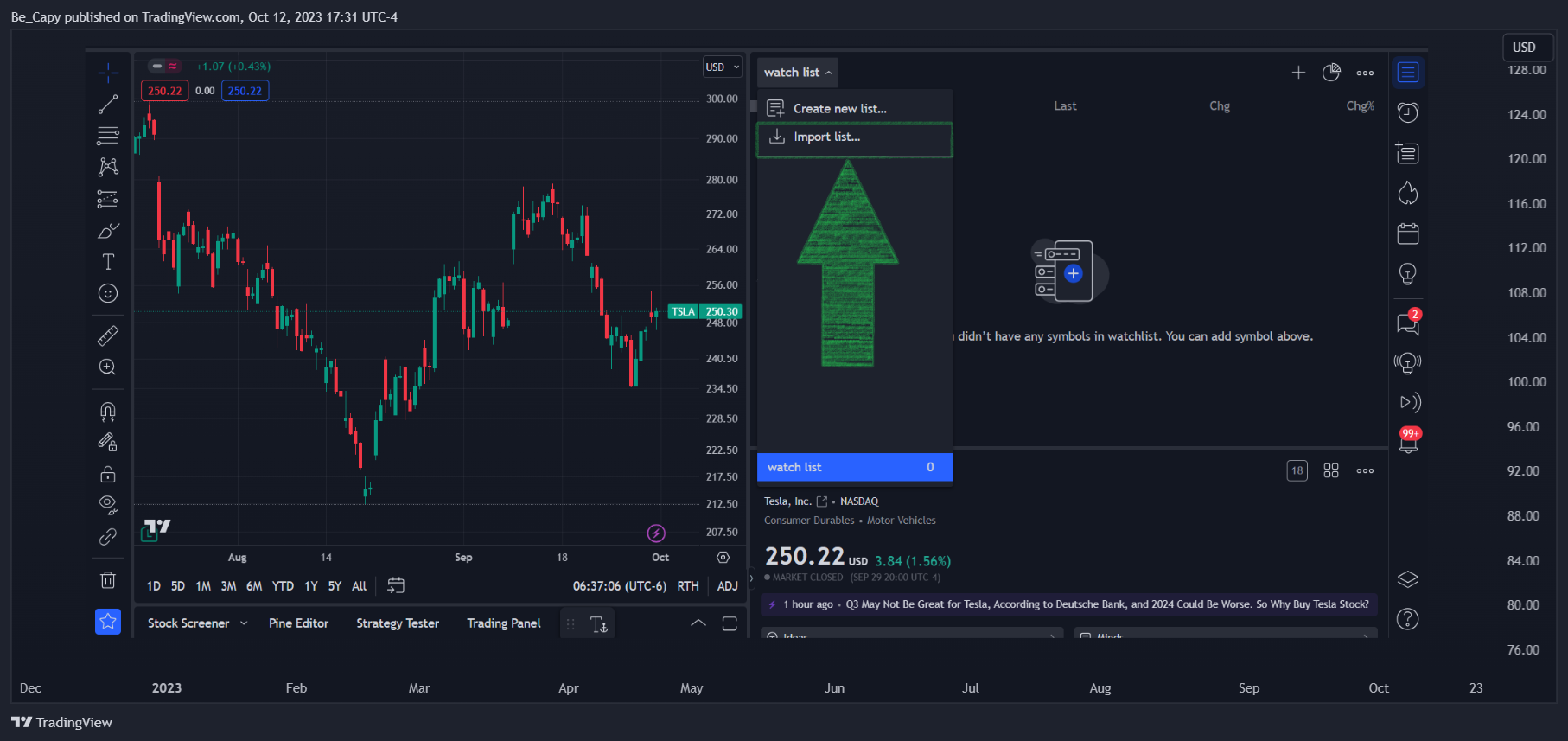This screenshot has height=741, width=1568.
Task: Set chart range to 5D
Action: tap(178, 586)
